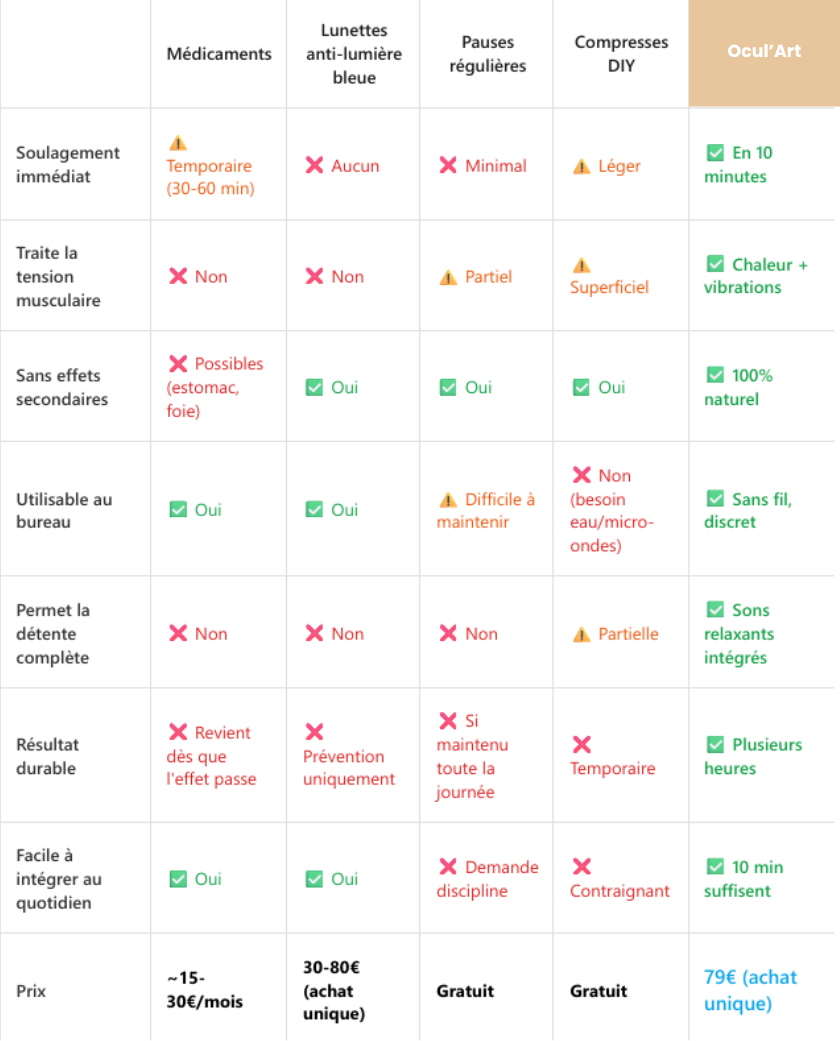
Task: Click the green checkmark next to Plusieurs heures
Action: [x=715, y=744]
